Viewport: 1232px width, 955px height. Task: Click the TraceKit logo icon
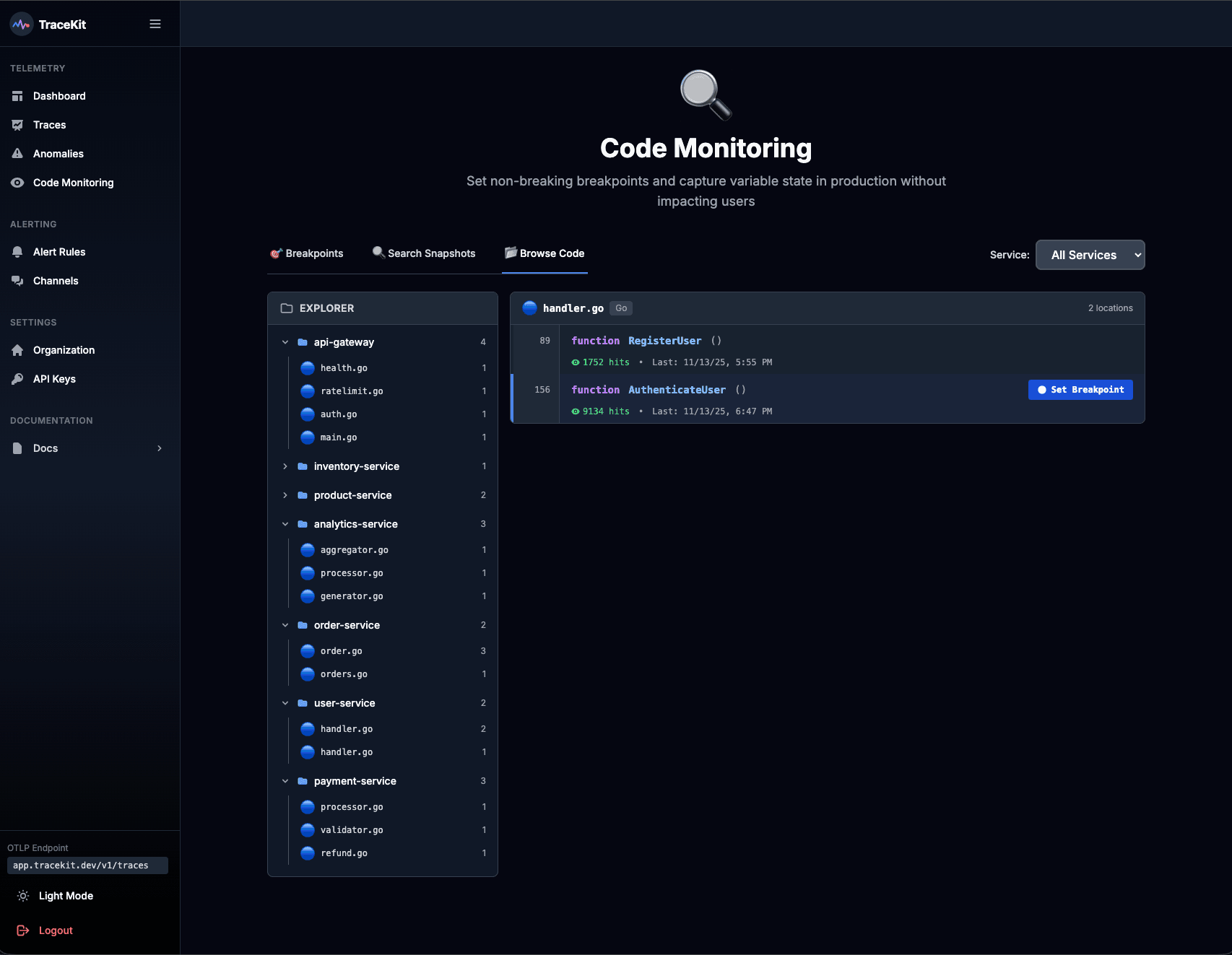click(21, 23)
